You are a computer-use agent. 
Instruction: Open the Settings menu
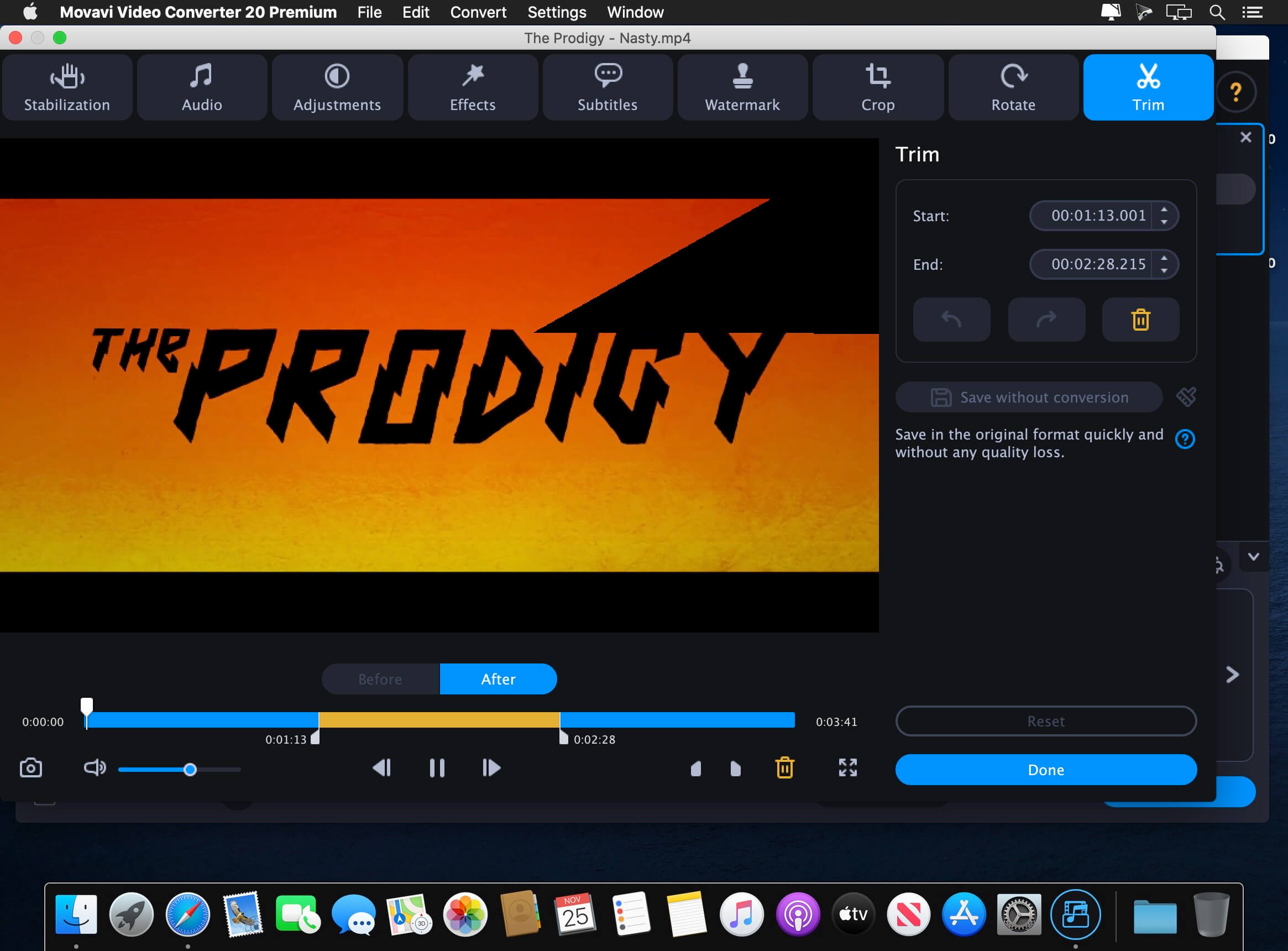pyautogui.click(x=556, y=12)
